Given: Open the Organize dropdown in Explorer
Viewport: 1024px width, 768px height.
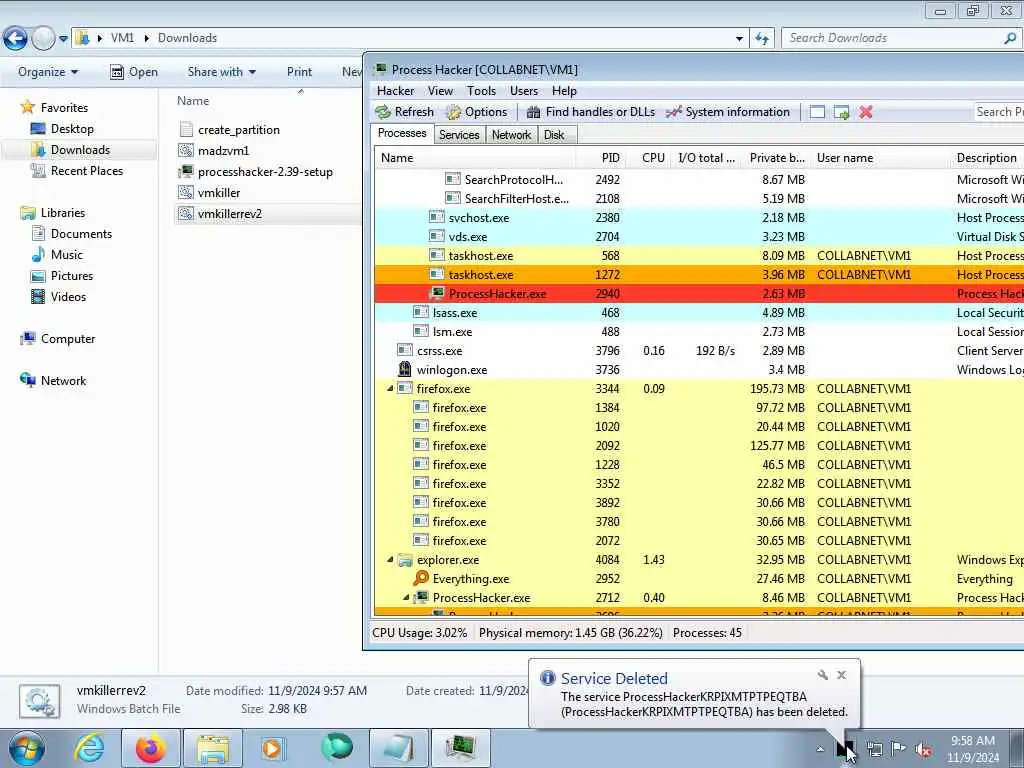Looking at the screenshot, I should tap(48, 72).
